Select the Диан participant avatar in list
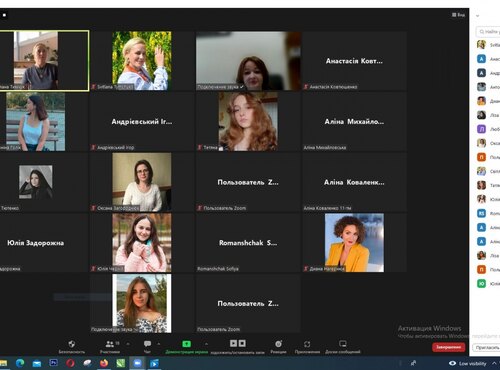This screenshot has width=500, height=370. tap(481, 101)
